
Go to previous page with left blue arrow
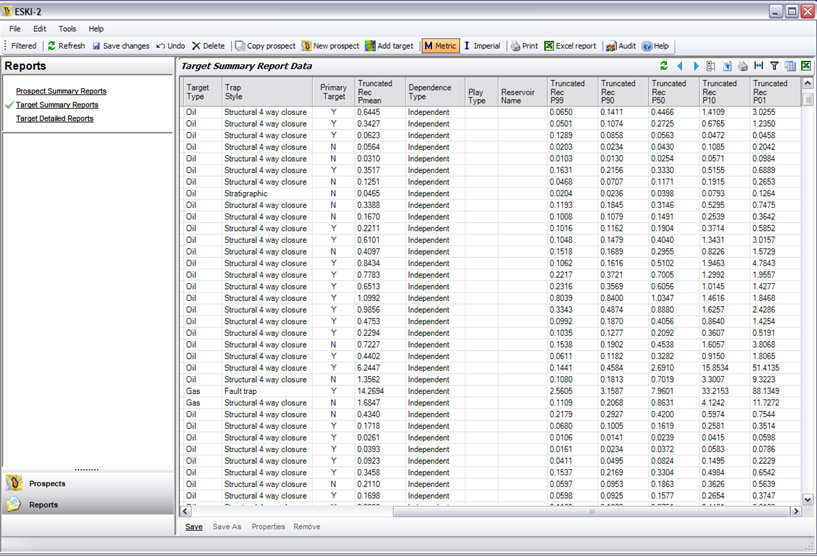(x=681, y=66)
